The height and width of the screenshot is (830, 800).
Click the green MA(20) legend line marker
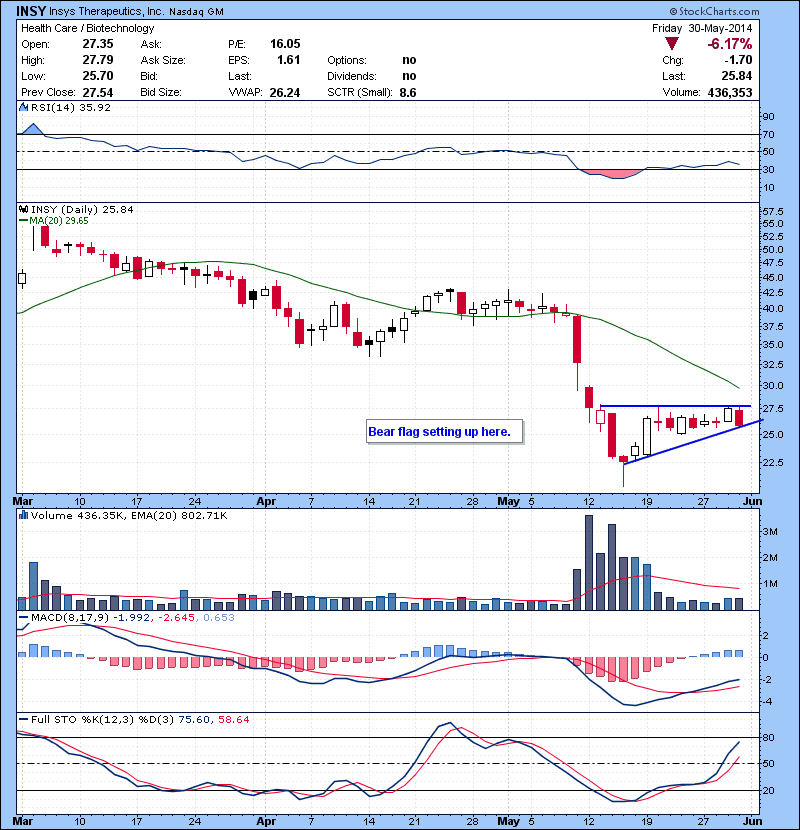[24, 221]
